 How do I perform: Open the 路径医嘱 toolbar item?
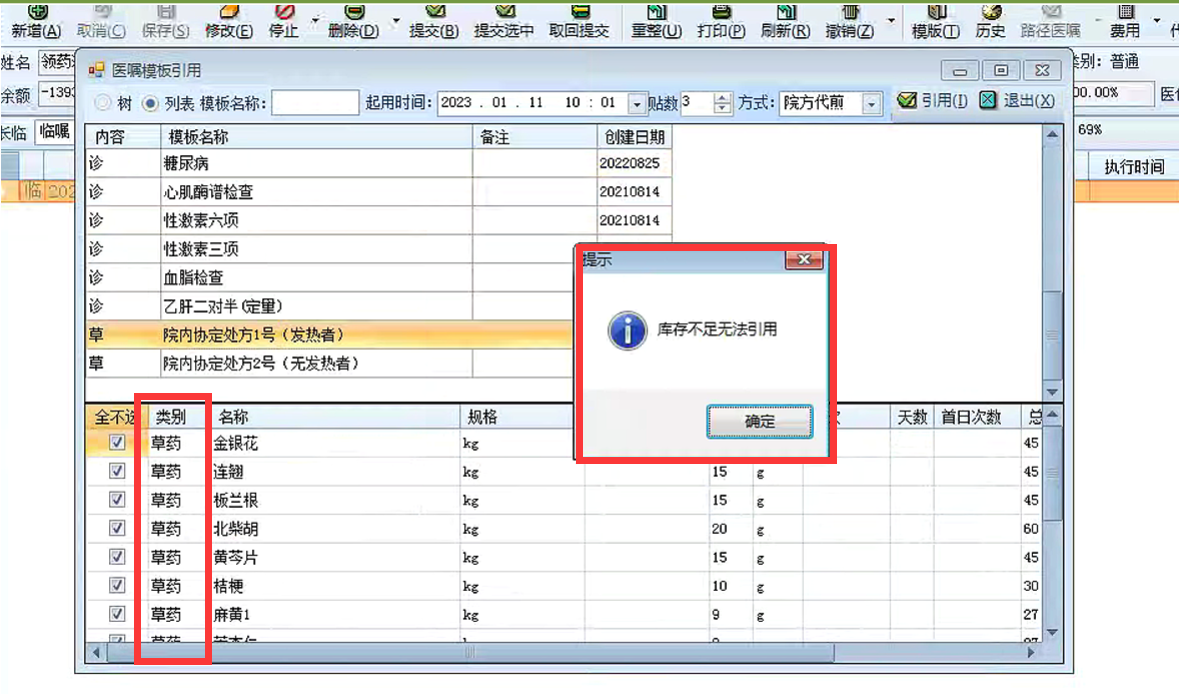(x=1050, y=21)
